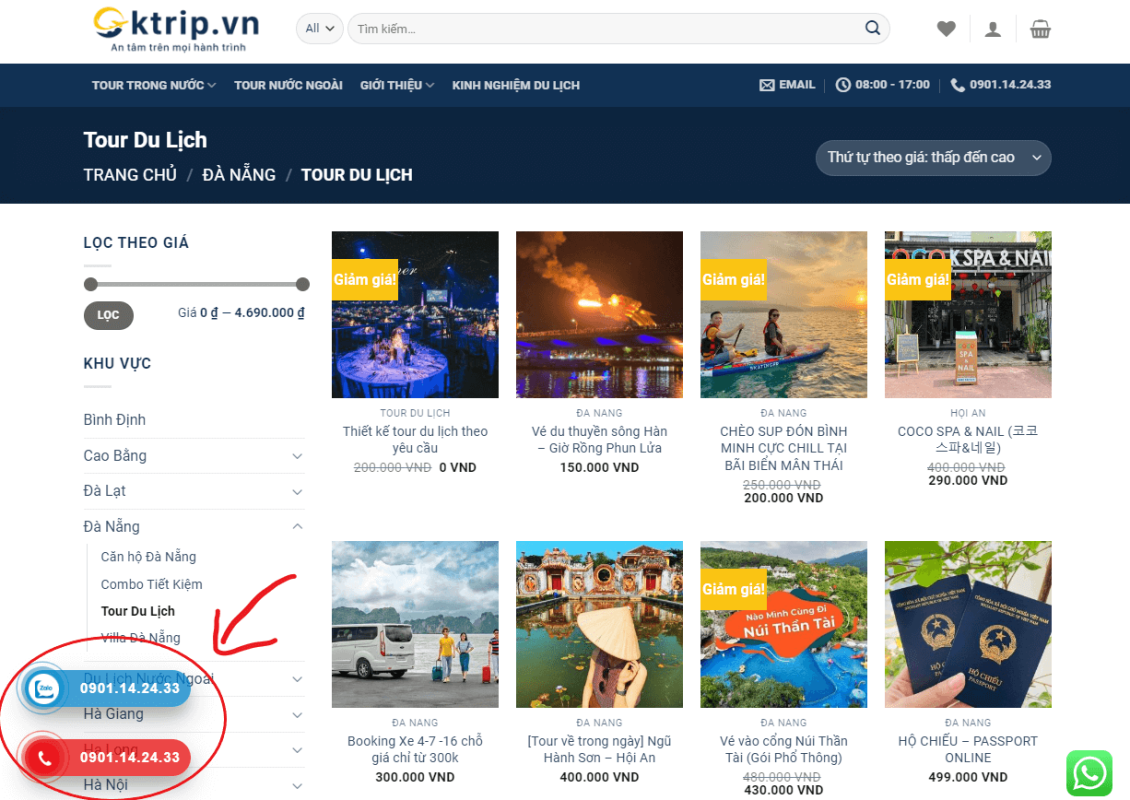Click the blue Zalo contact button
Screen dimensions: 1130x800
pos(106,688)
